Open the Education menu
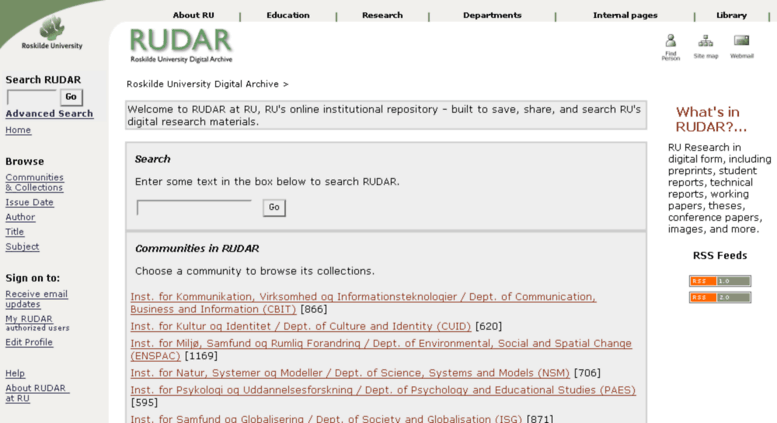Screen dimensions: 777x423 (x=288, y=15)
